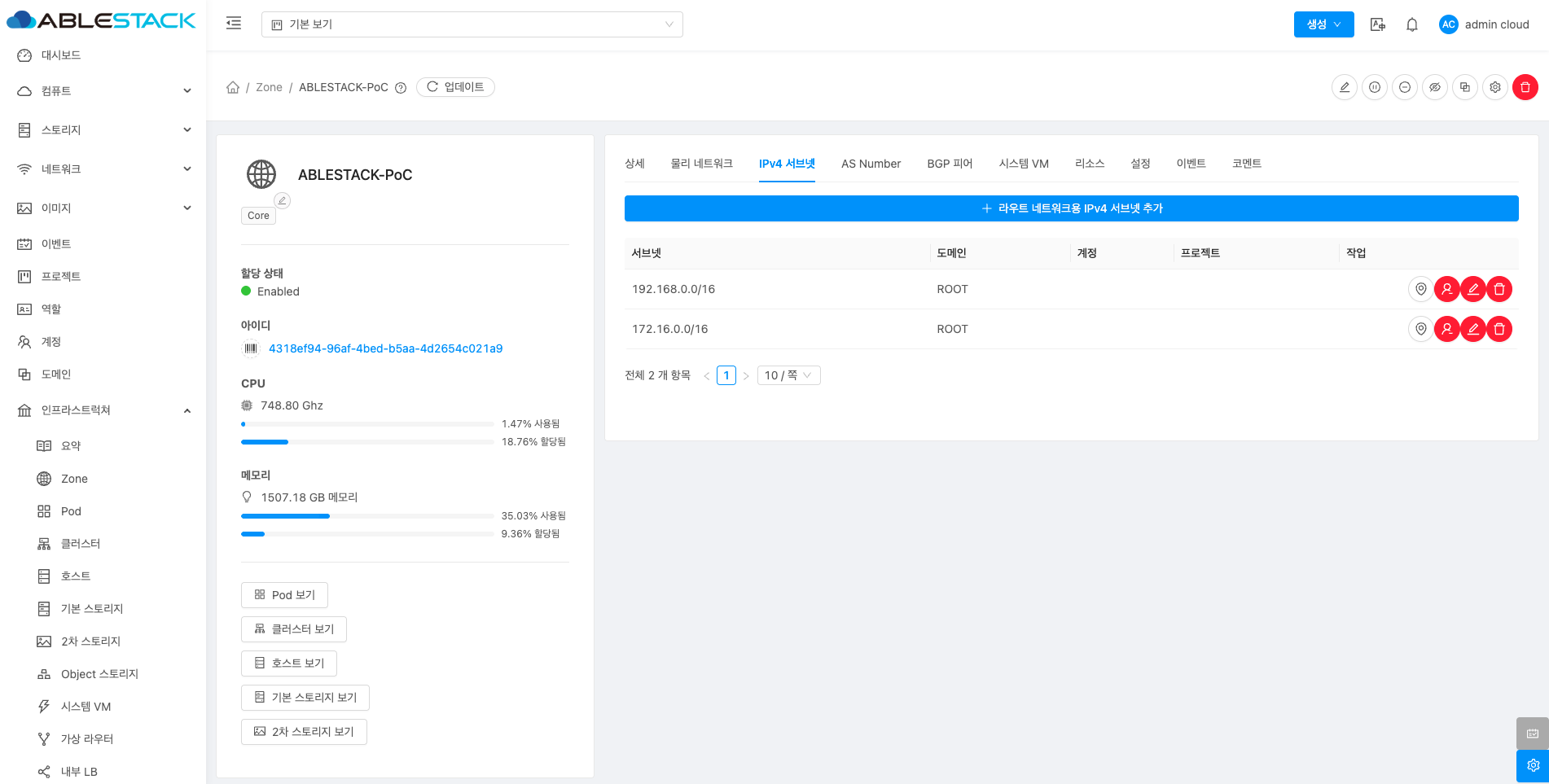
Task: Edit the 192.168.0.0/16 subnet with pencil icon
Action: coord(1472,289)
